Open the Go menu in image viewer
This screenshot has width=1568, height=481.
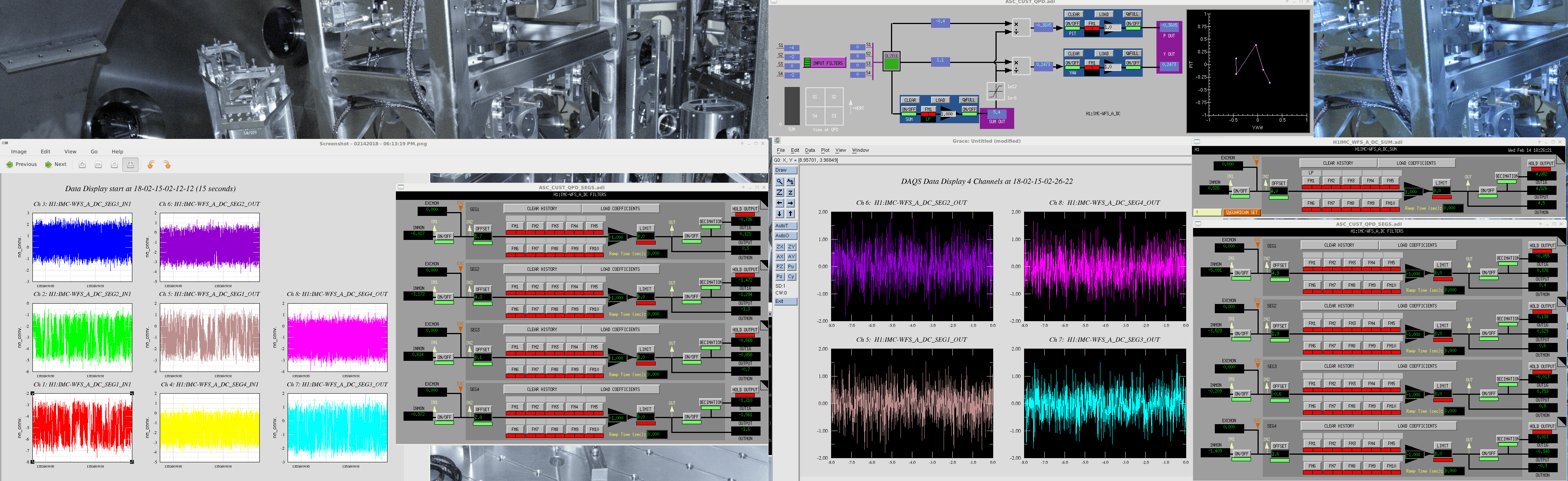[x=94, y=151]
